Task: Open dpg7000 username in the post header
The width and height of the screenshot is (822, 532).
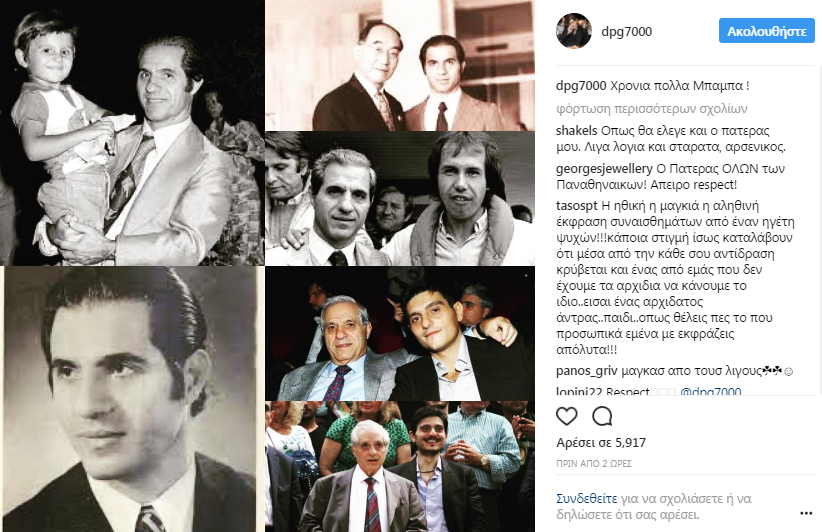Action: (x=626, y=31)
